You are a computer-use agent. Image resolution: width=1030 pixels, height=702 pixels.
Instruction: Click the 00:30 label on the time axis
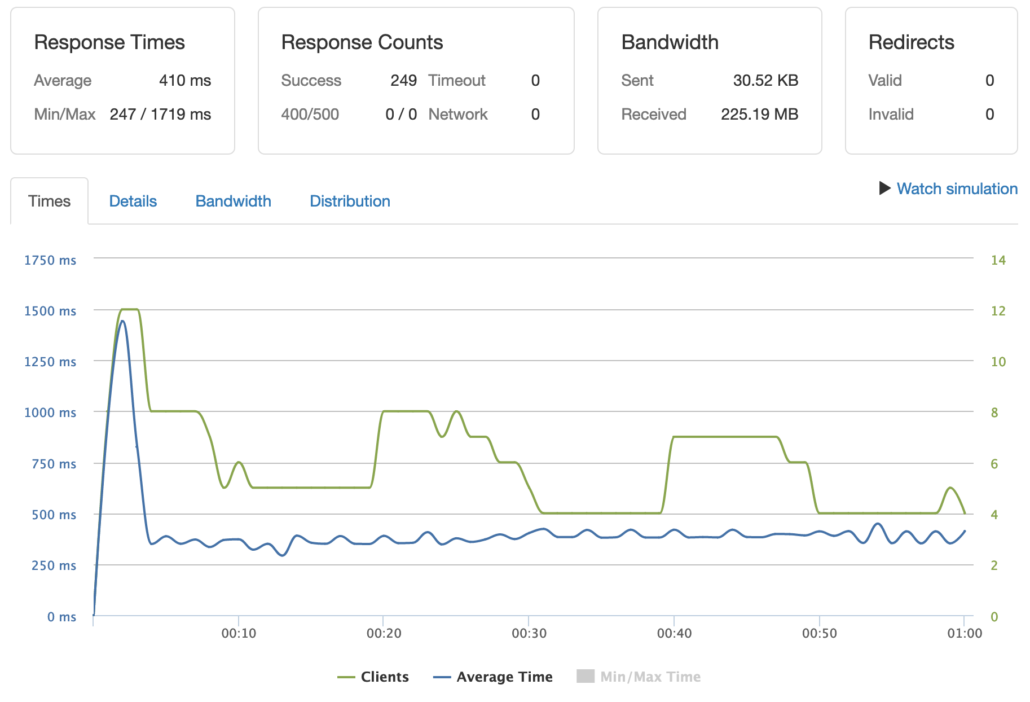pos(531,633)
